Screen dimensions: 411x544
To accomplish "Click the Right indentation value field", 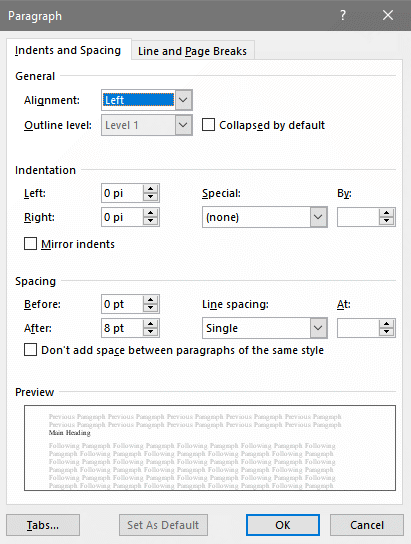I will (x=122, y=217).
